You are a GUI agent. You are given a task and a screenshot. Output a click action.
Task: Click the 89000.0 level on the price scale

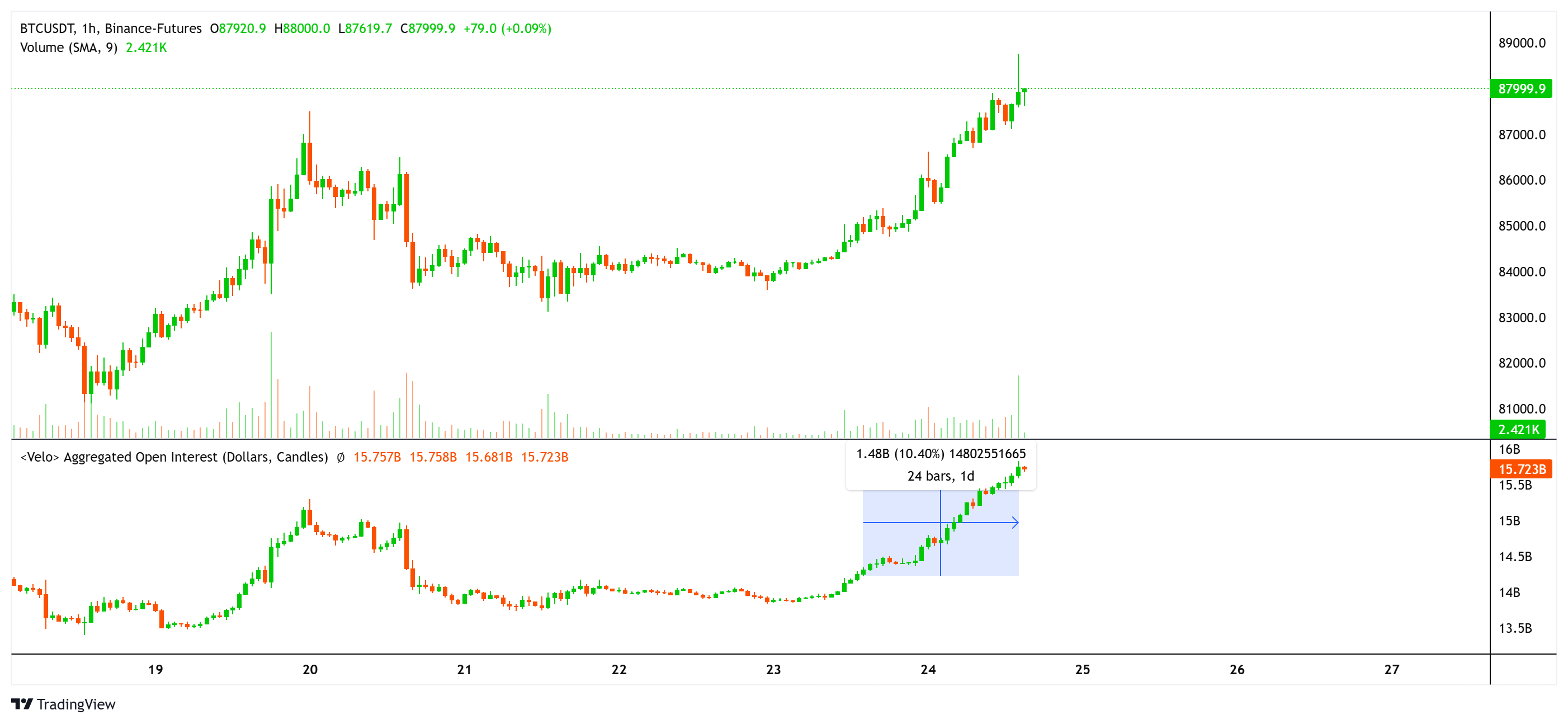1522,43
